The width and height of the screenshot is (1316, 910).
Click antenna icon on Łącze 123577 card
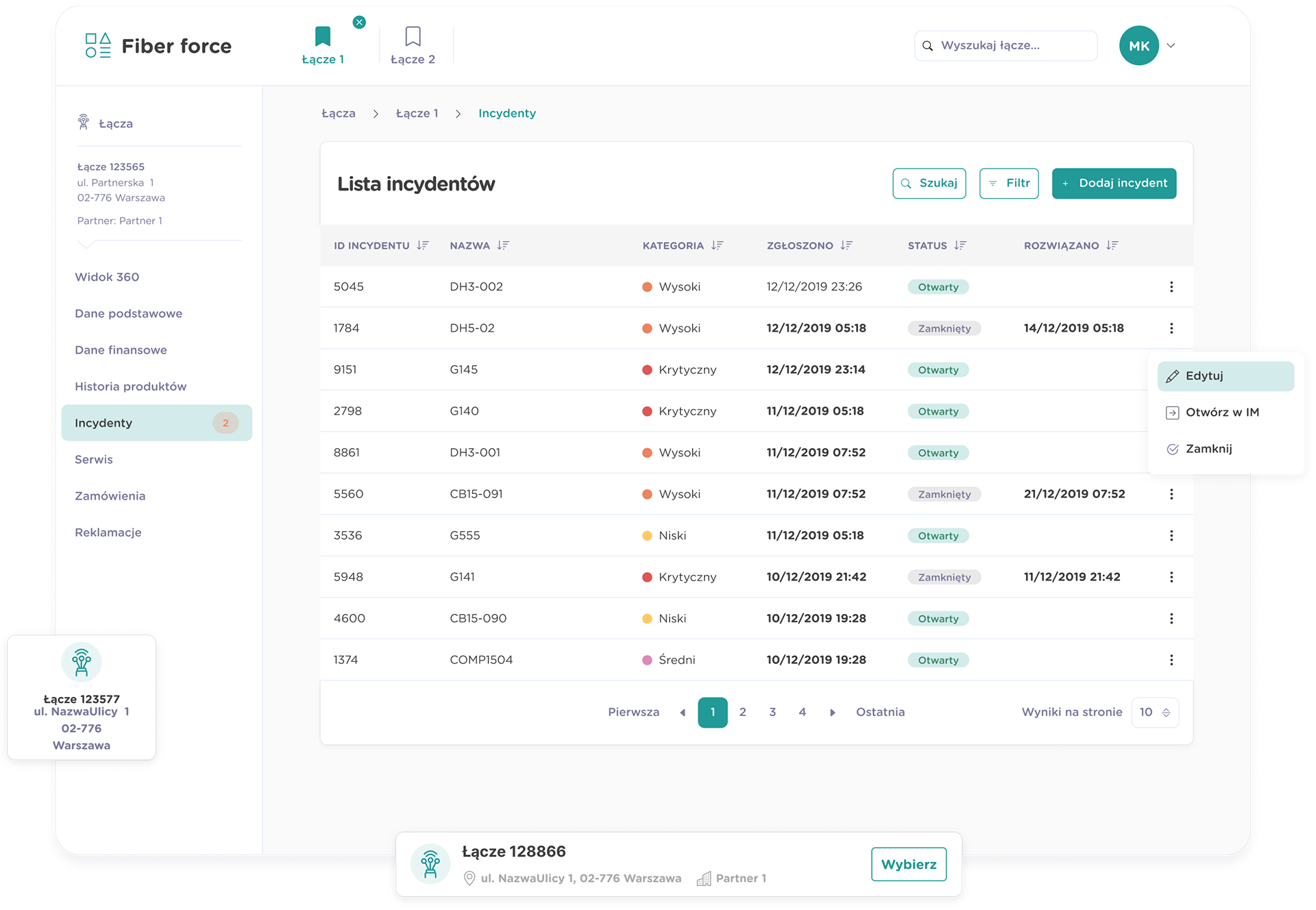pyautogui.click(x=82, y=662)
